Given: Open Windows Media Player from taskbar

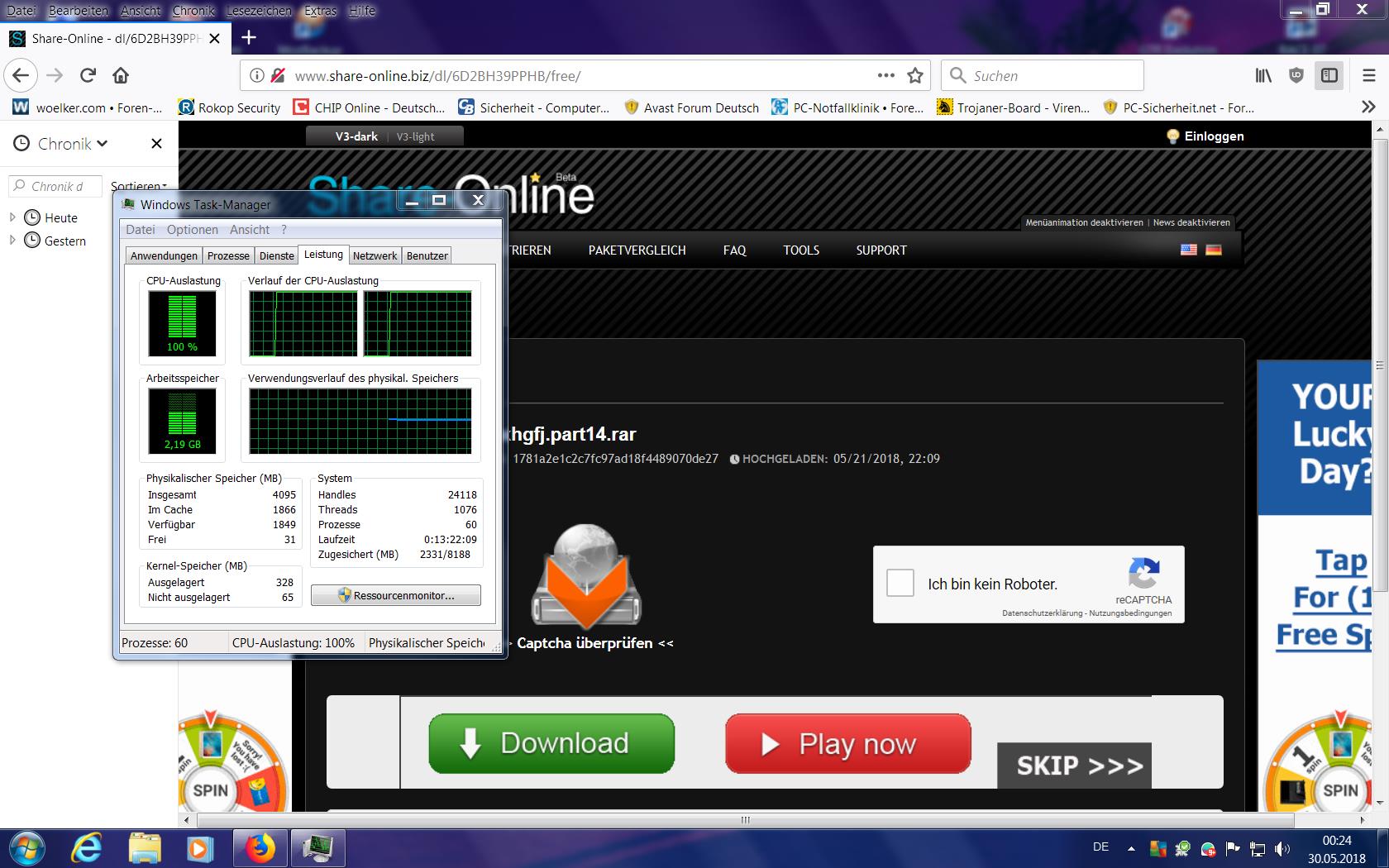Looking at the screenshot, I should pyautogui.click(x=198, y=848).
